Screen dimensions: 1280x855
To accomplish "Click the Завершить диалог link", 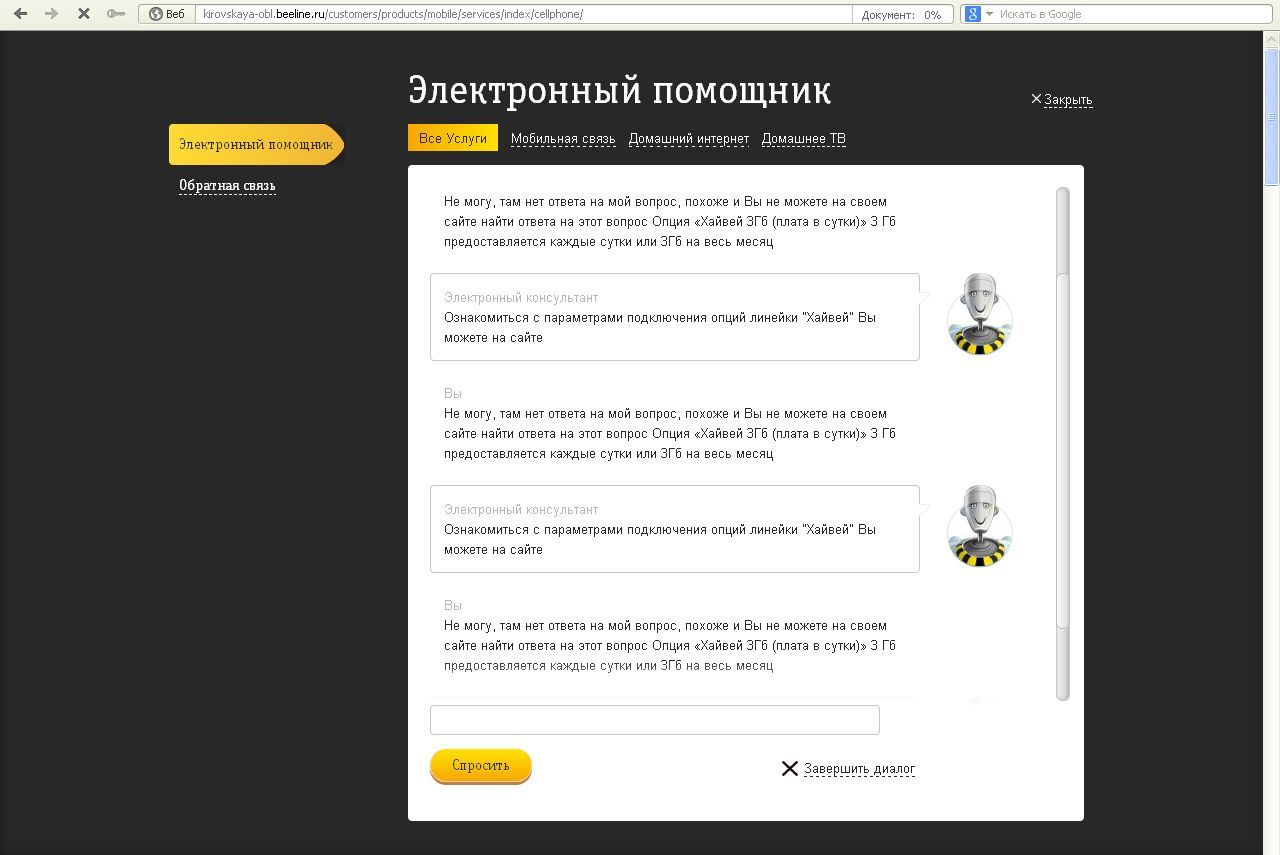I will (x=858, y=768).
